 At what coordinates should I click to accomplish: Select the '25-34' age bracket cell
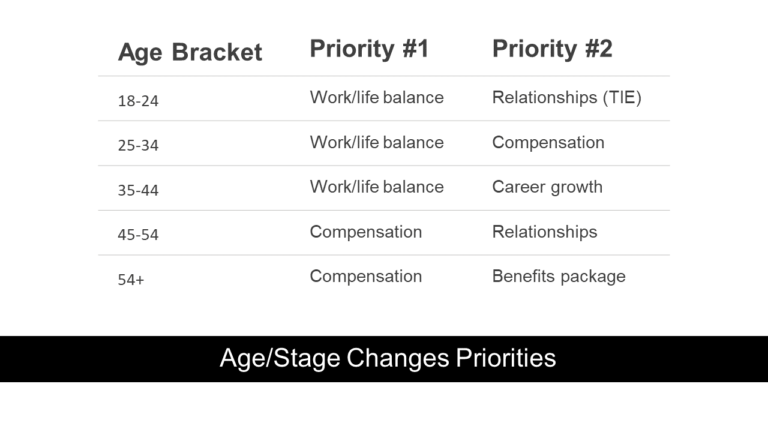coord(138,145)
